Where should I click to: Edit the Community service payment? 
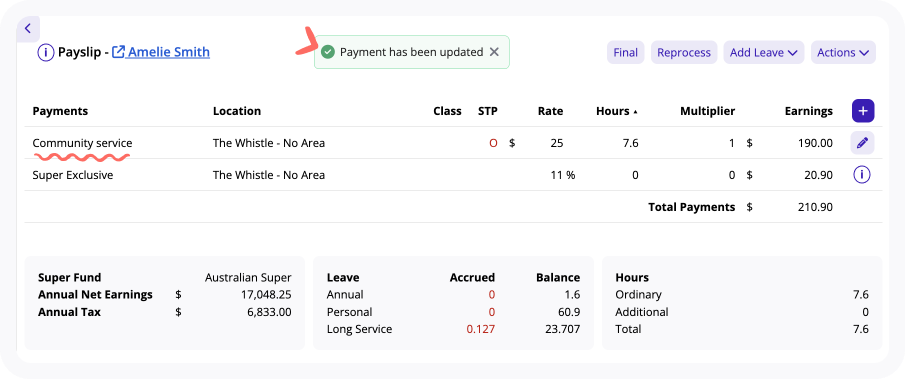(x=862, y=143)
